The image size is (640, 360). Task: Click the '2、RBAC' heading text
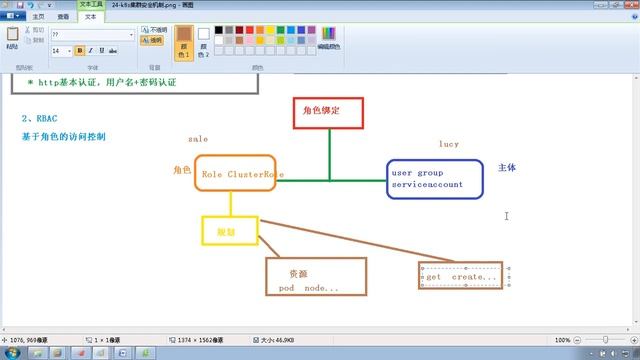tap(40, 118)
